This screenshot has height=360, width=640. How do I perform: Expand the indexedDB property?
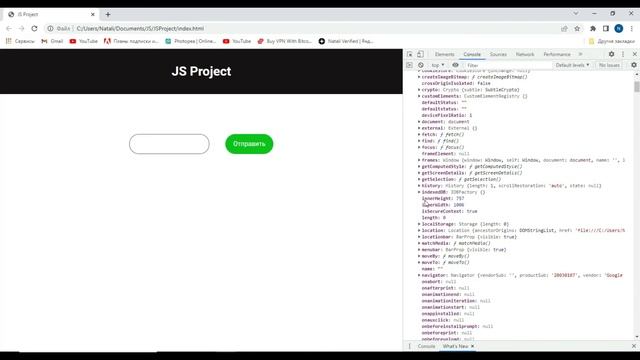click(x=419, y=192)
